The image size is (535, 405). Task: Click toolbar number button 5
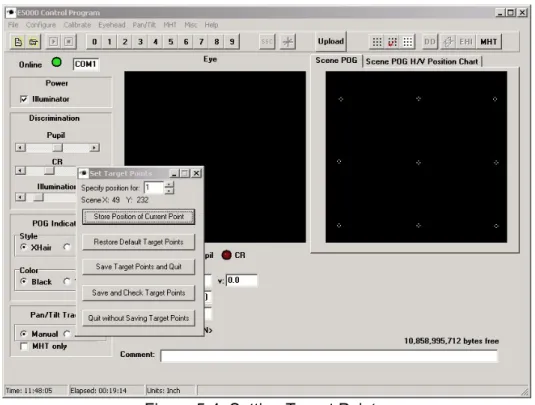[171, 42]
